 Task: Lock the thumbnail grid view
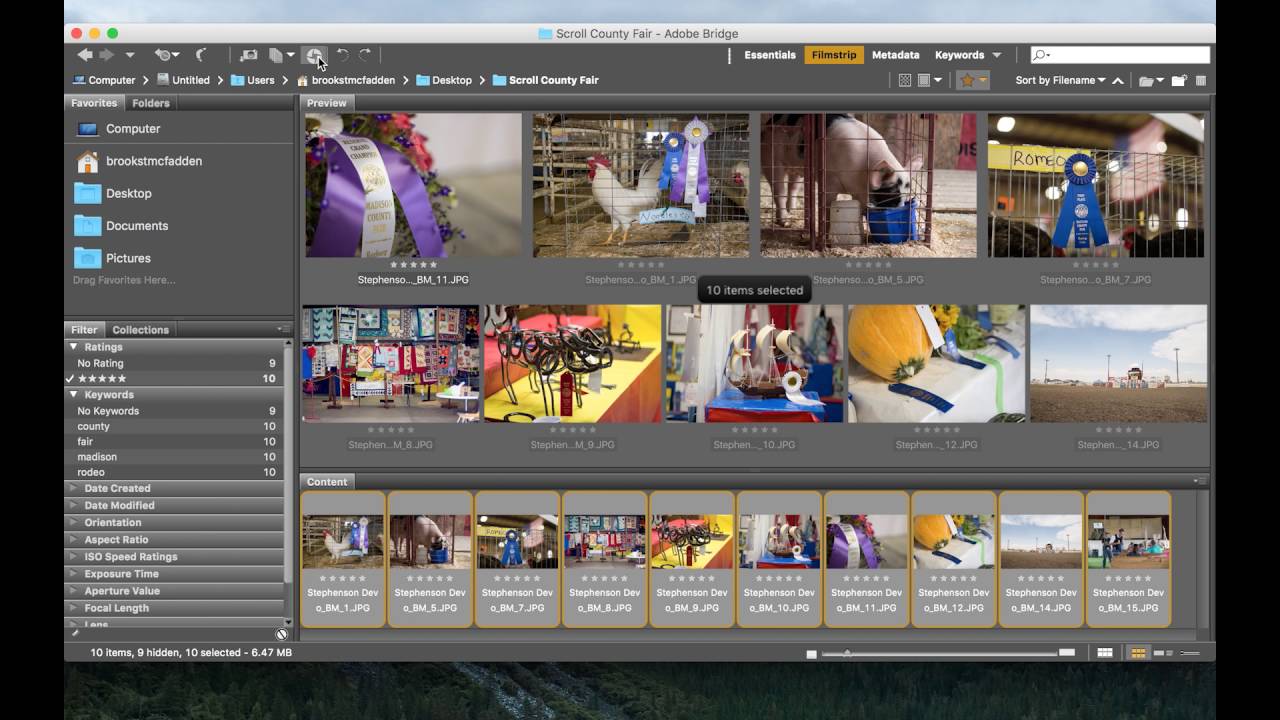pyautogui.click(x=1105, y=653)
